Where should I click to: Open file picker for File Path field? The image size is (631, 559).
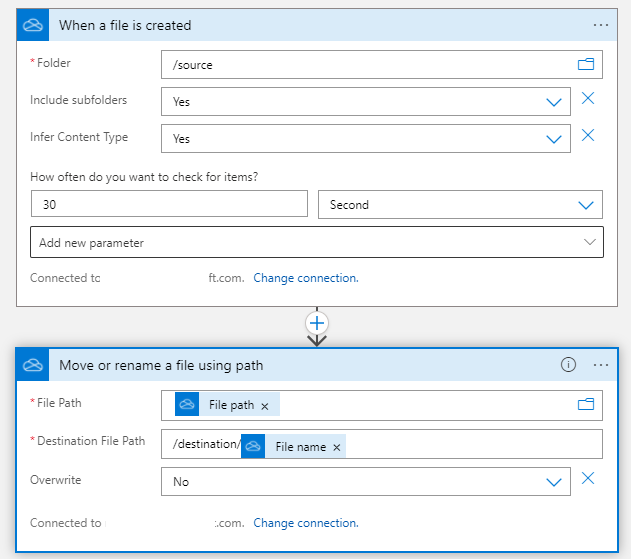tap(586, 404)
